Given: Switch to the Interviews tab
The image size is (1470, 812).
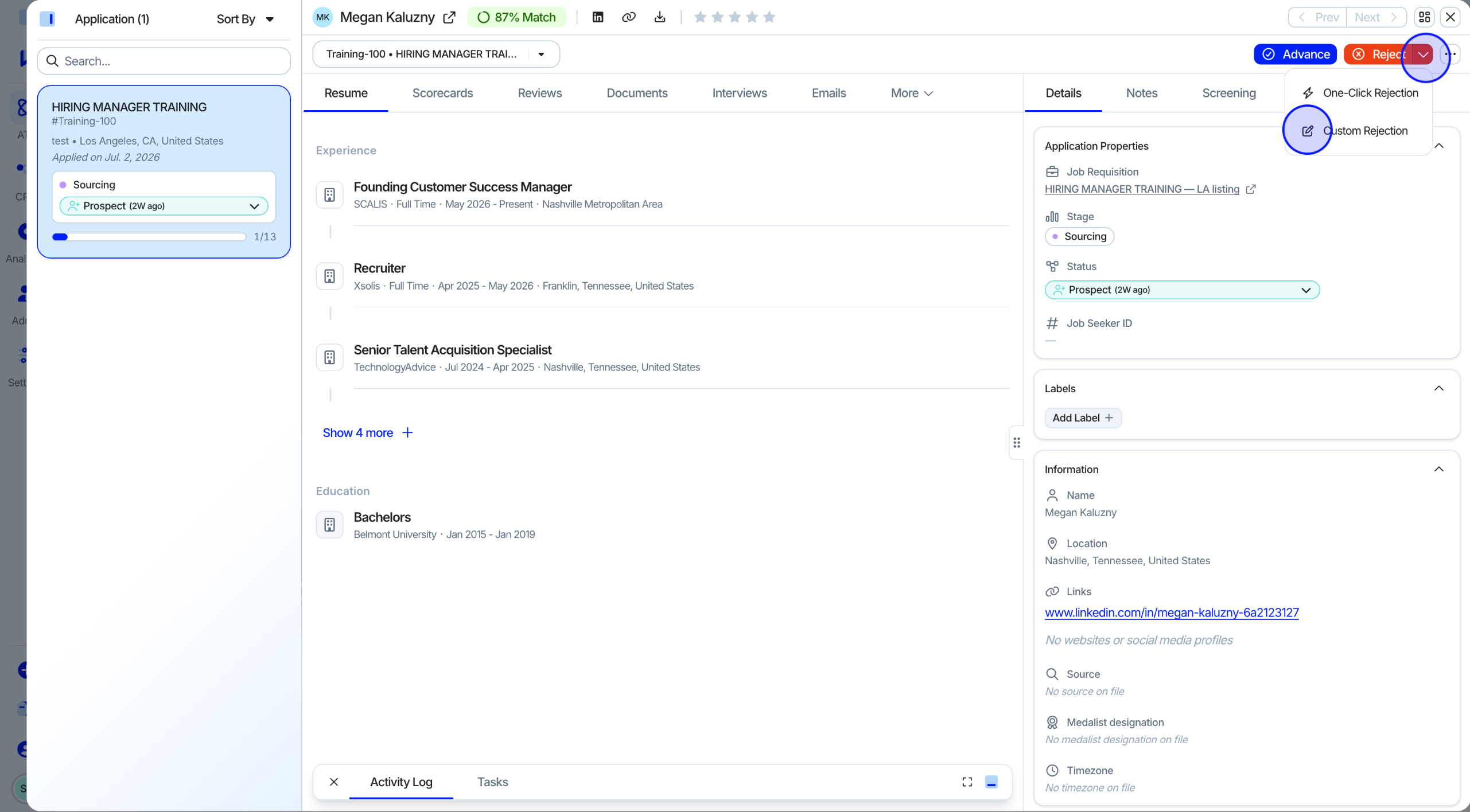Looking at the screenshot, I should (740, 93).
